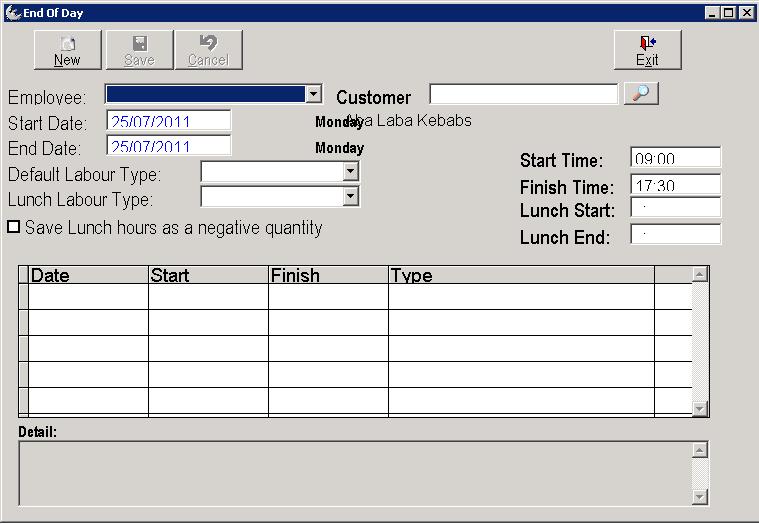The image size is (759, 524).
Task: Click the Date column header
Action: (88, 275)
